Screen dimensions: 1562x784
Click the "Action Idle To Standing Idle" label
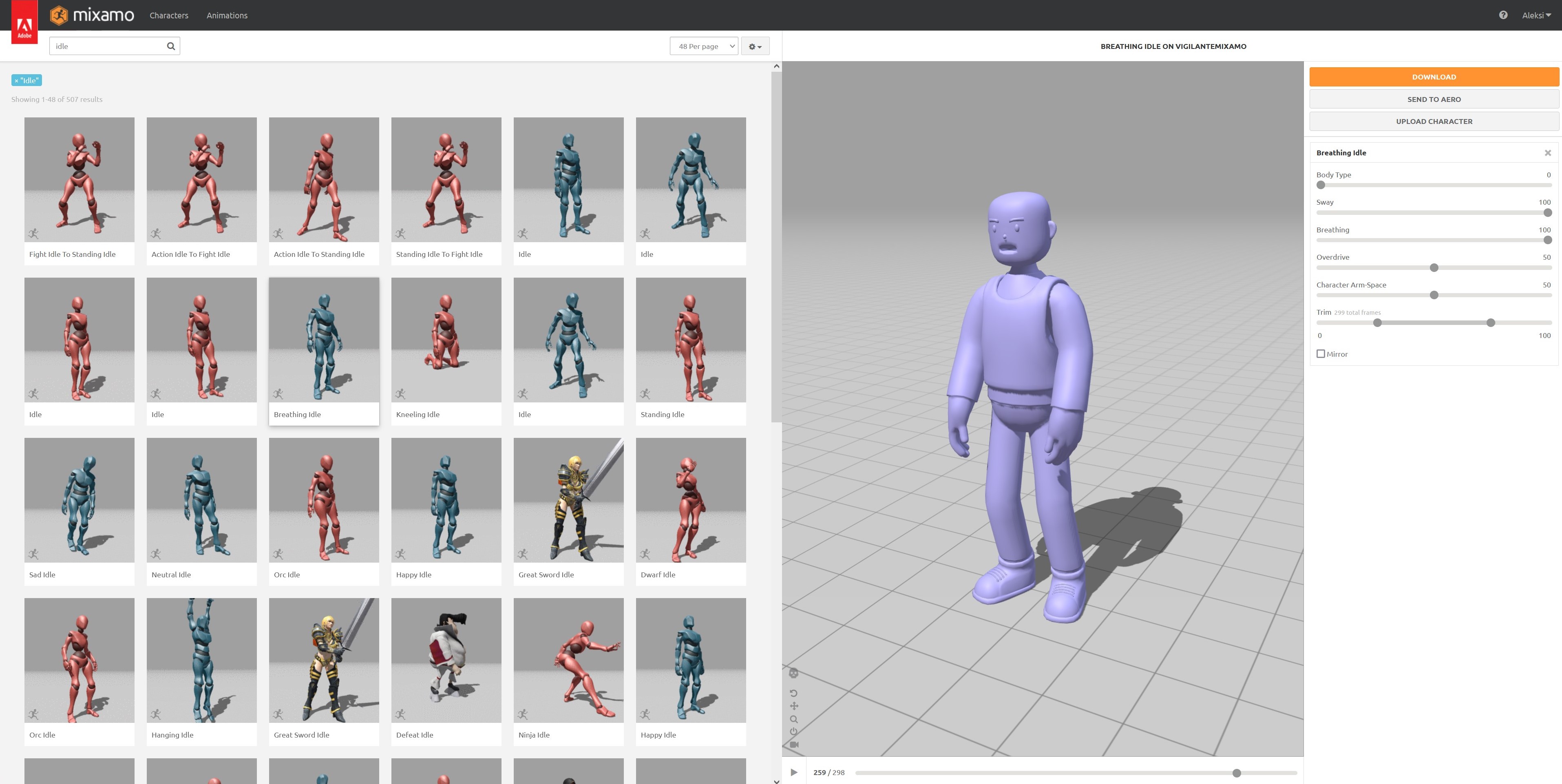pyautogui.click(x=319, y=254)
